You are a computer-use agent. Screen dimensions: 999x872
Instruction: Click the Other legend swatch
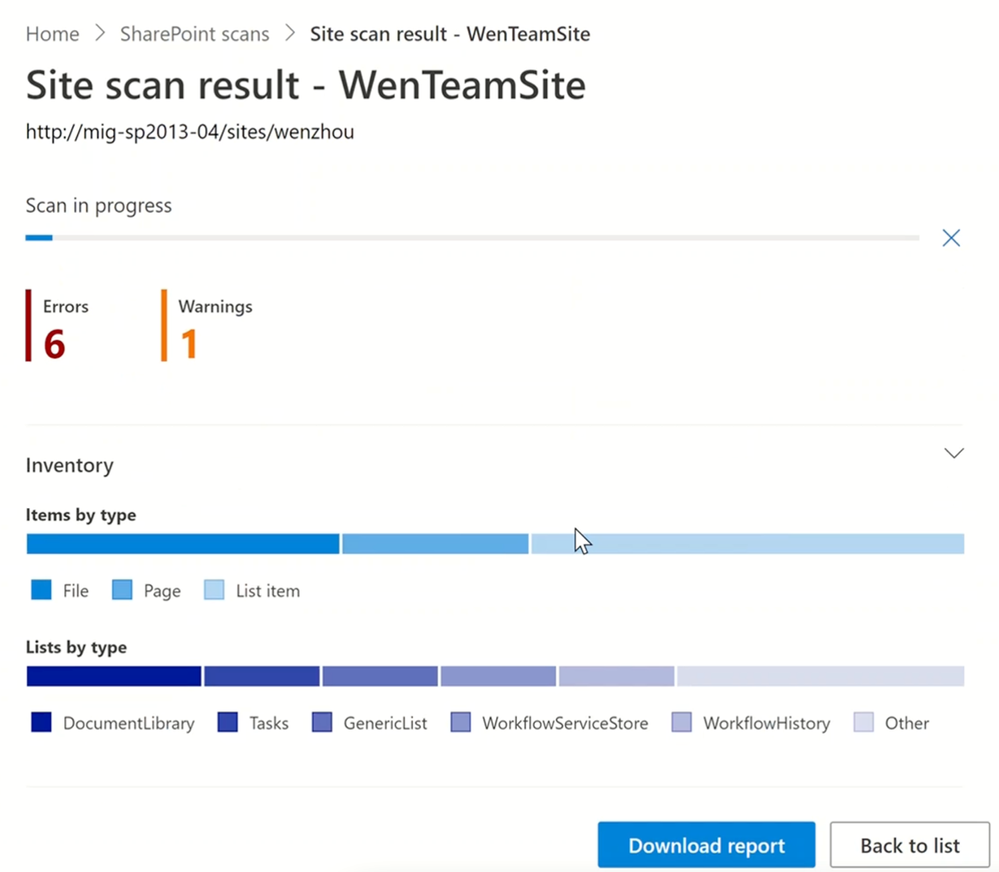click(863, 722)
